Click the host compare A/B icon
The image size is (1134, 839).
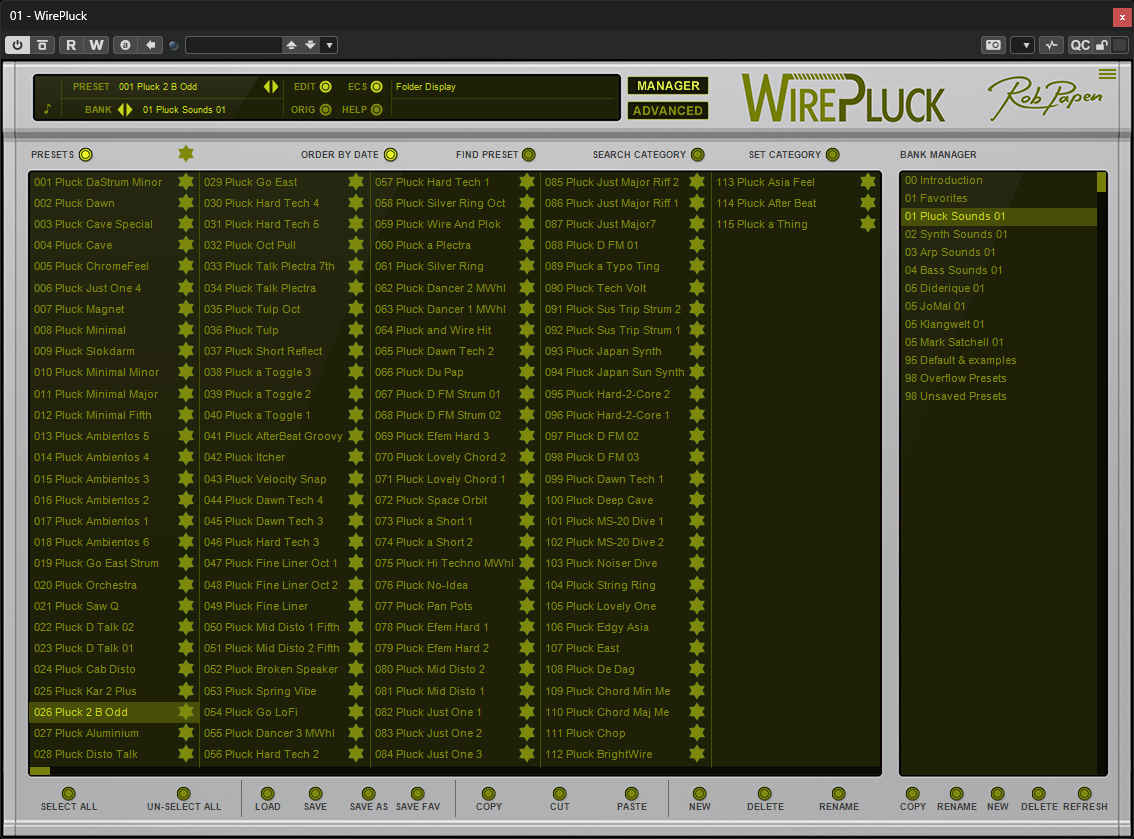tap(125, 45)
